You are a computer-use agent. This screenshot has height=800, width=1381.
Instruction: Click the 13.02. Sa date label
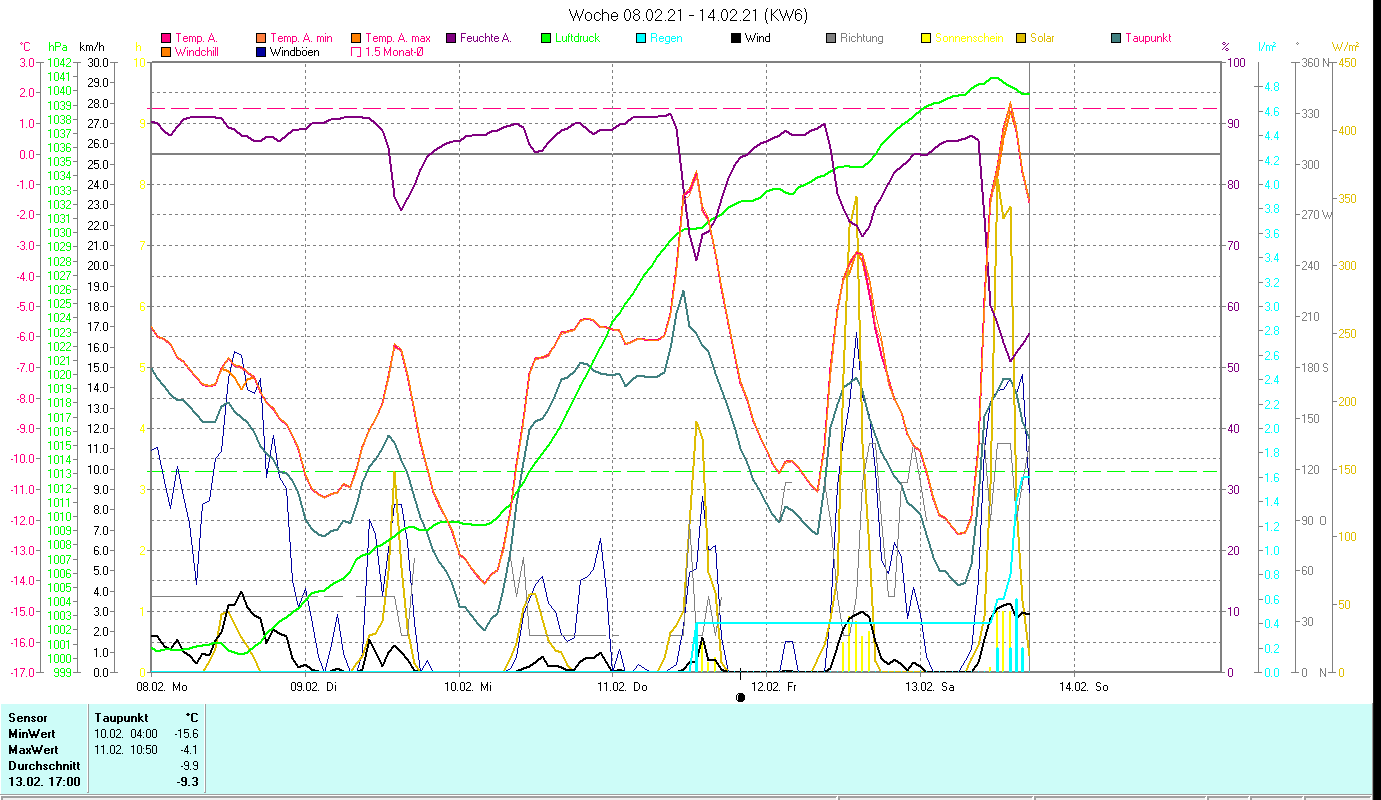click(x=928, y=687)
